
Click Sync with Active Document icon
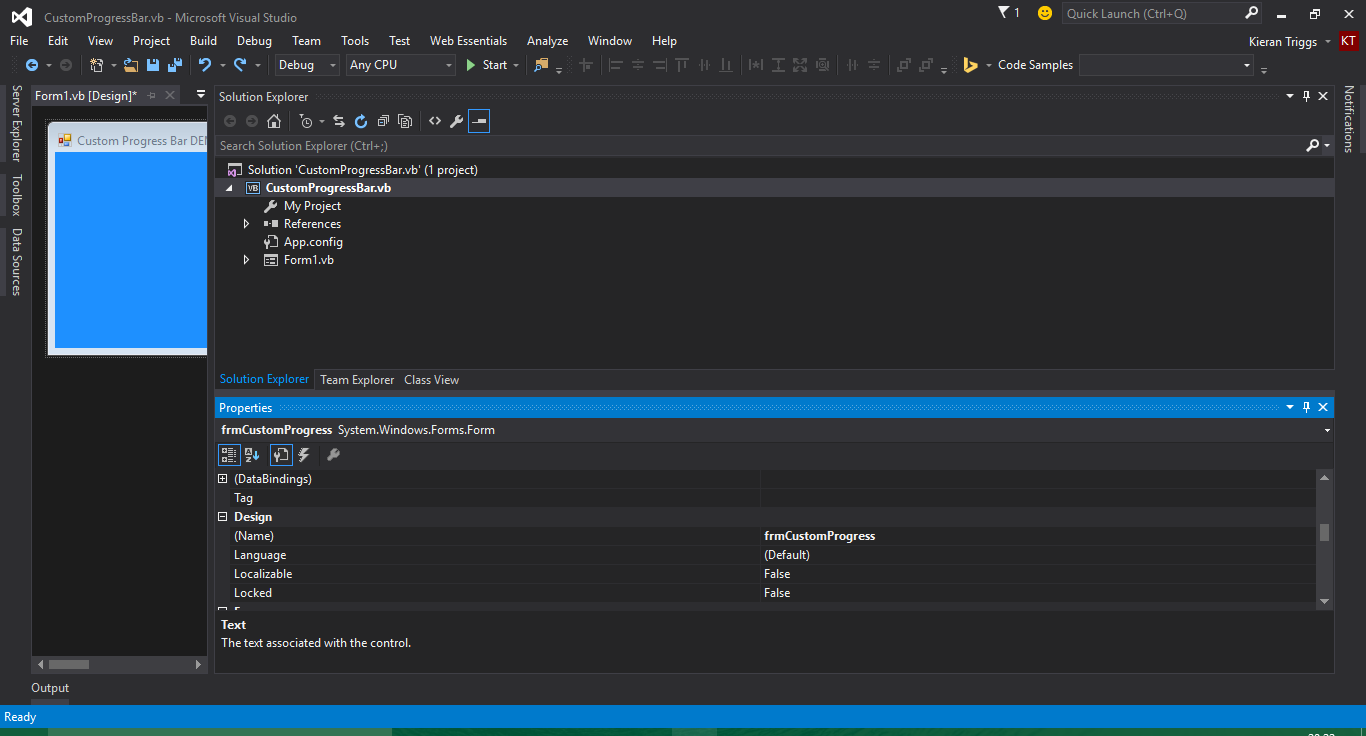(x=339, y=121)
